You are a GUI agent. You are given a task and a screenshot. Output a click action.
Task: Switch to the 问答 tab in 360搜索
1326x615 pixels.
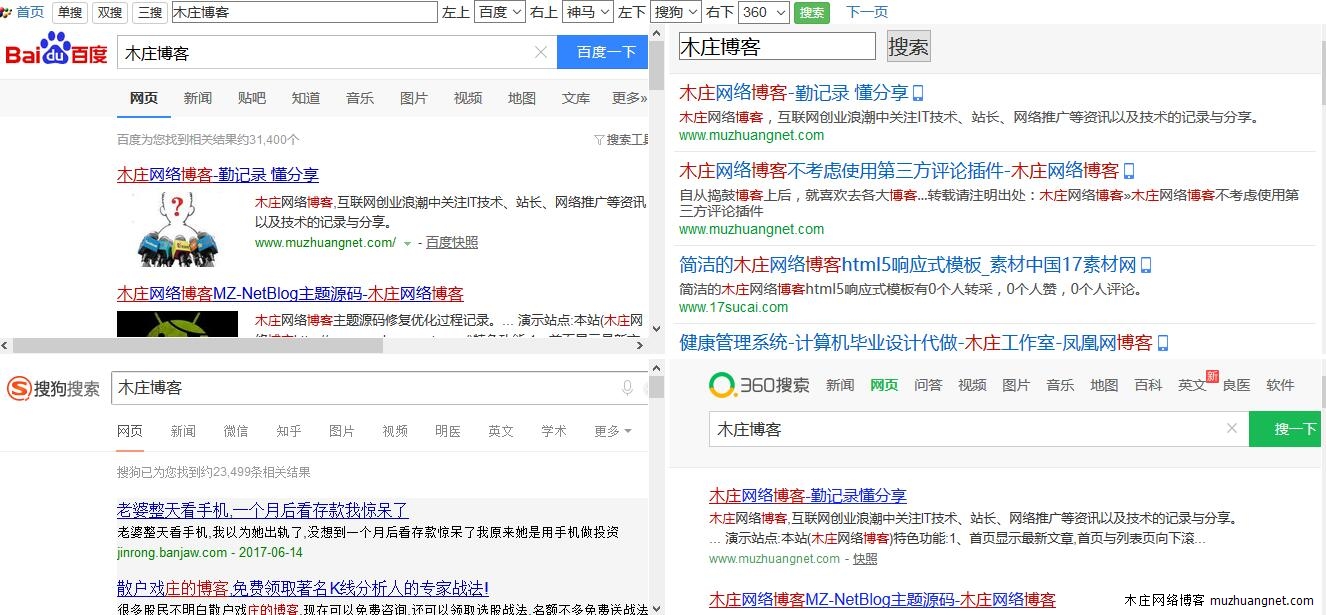pyautogui.click(x=928, y=385)
